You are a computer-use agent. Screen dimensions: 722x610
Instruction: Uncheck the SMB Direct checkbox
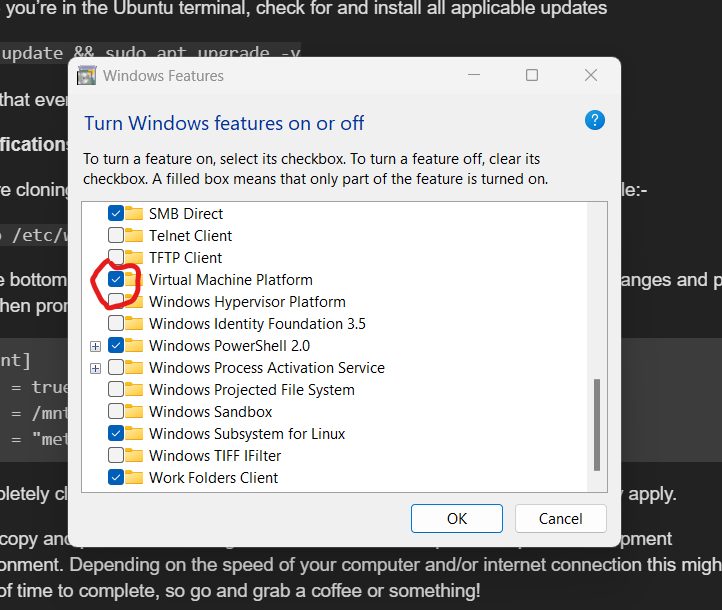point(116,213)
